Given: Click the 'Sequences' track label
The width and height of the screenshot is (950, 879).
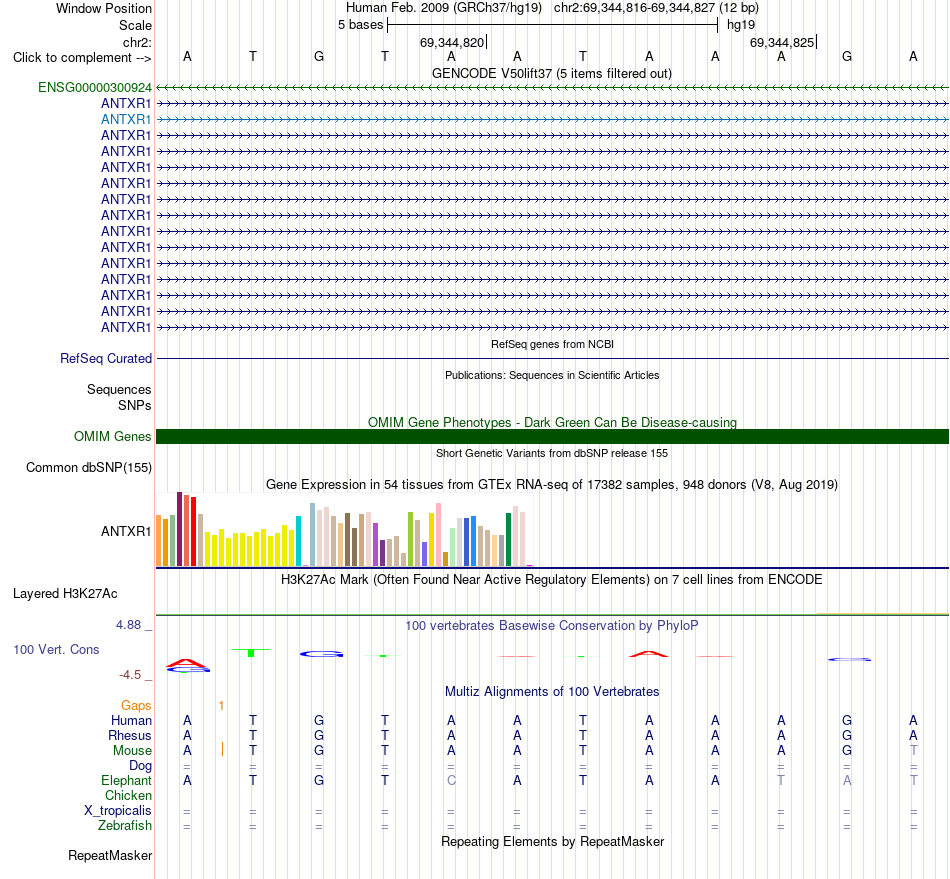Looking at the screenshot, I should (x=119, y=390).
